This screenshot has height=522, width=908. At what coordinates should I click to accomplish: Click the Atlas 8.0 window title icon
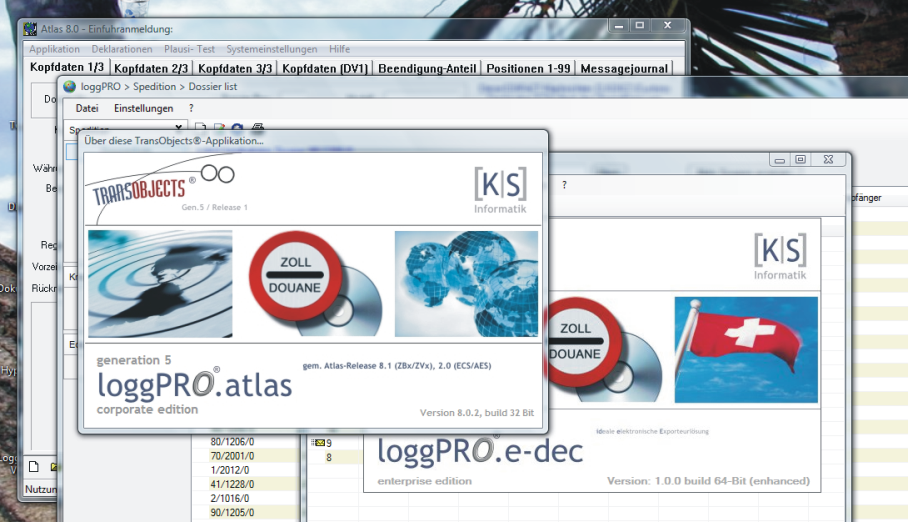(x=30, y=29)
